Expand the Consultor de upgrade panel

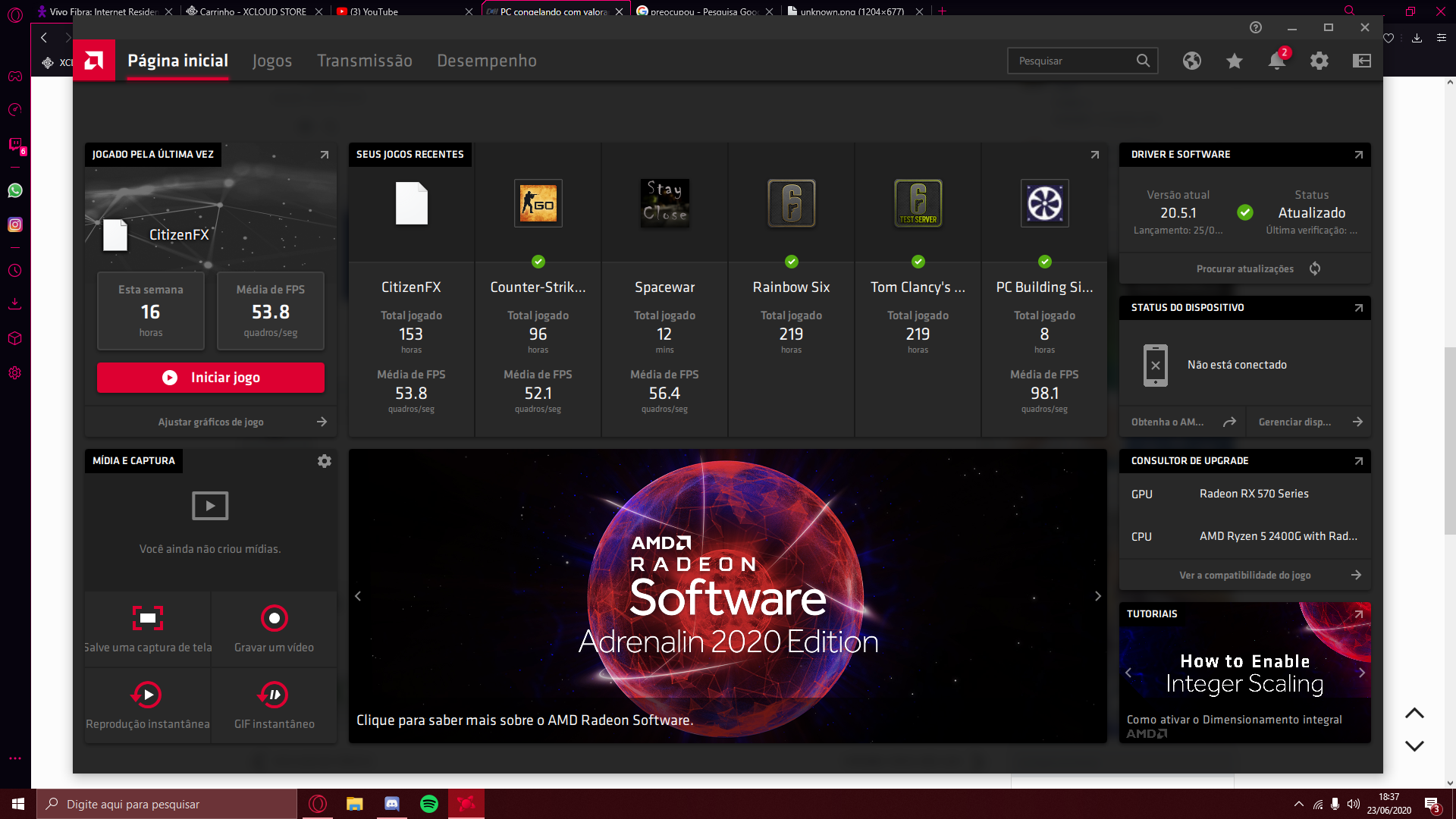1359,461
